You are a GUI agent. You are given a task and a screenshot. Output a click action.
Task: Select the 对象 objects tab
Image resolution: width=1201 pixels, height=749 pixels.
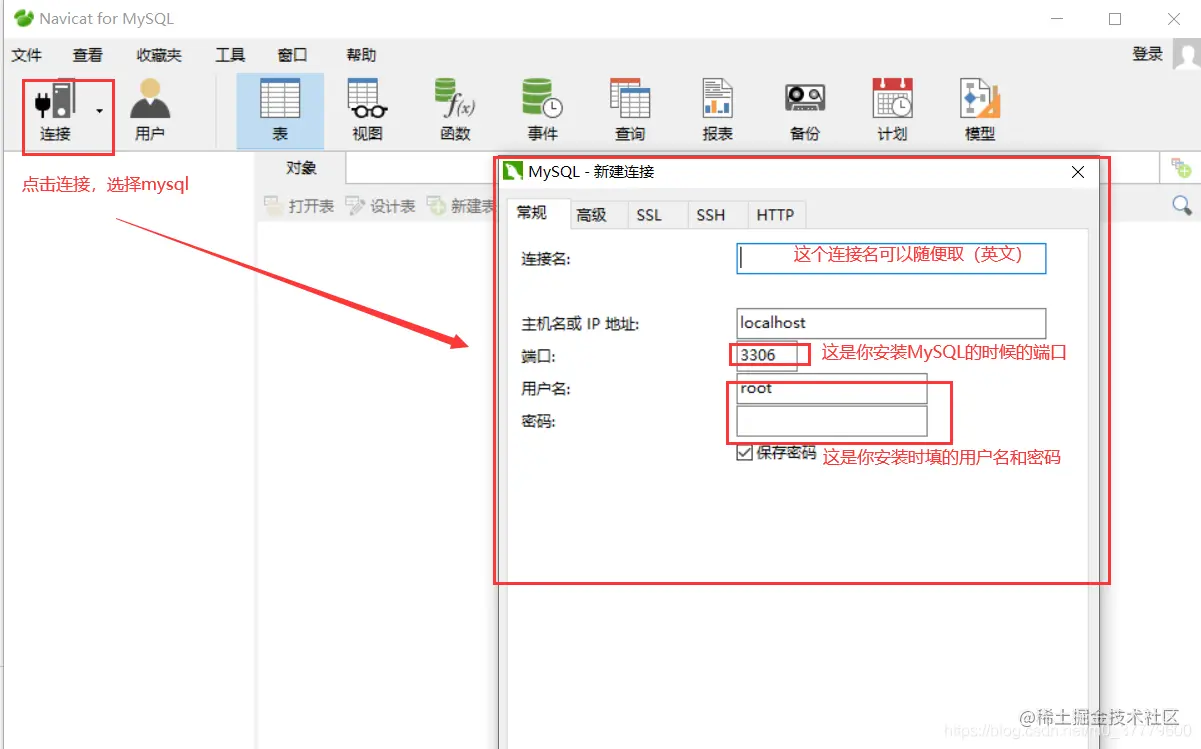coord(301,168)
